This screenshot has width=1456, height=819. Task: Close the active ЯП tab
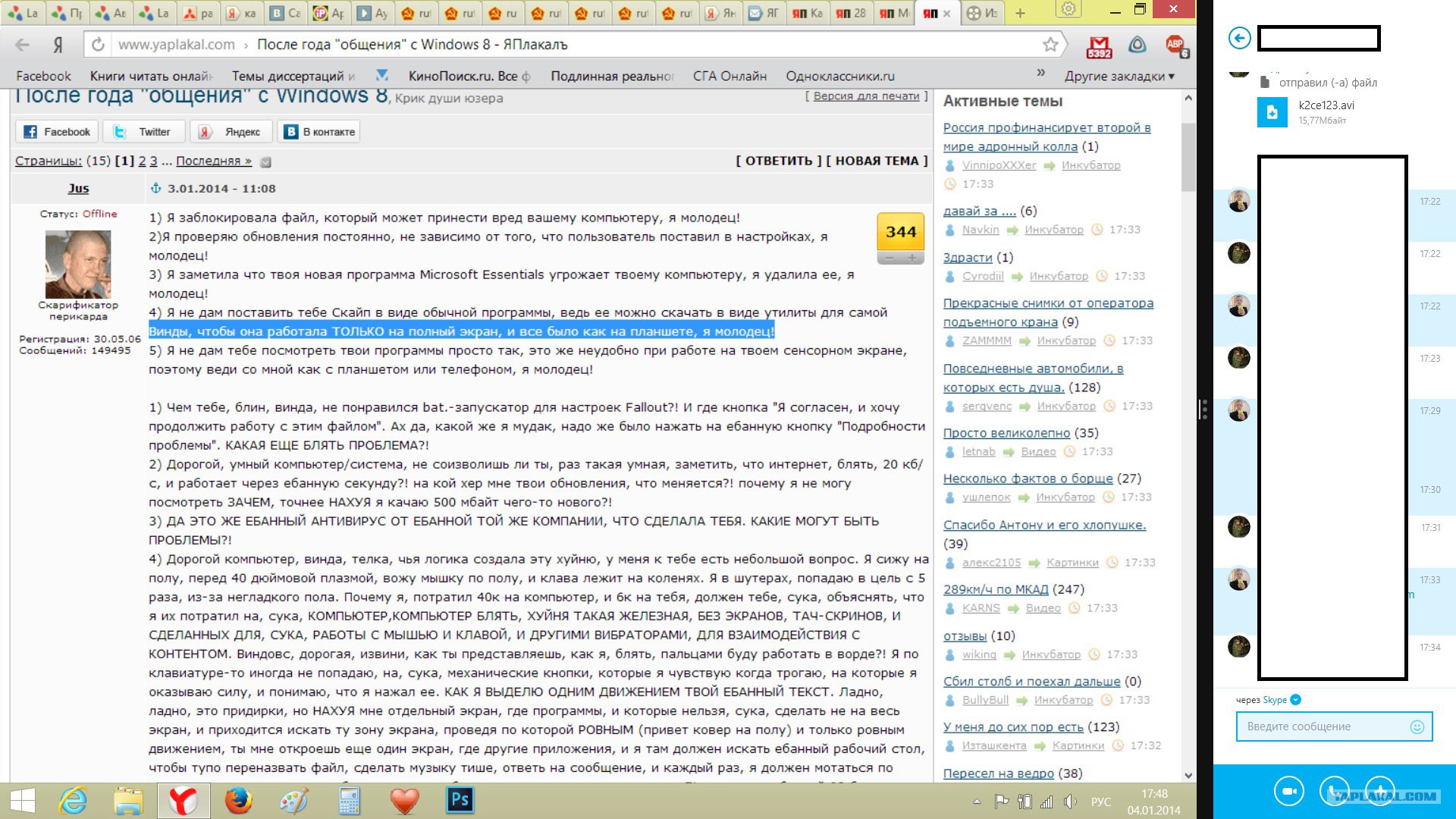pyautogui.click(x=946, y=14)
